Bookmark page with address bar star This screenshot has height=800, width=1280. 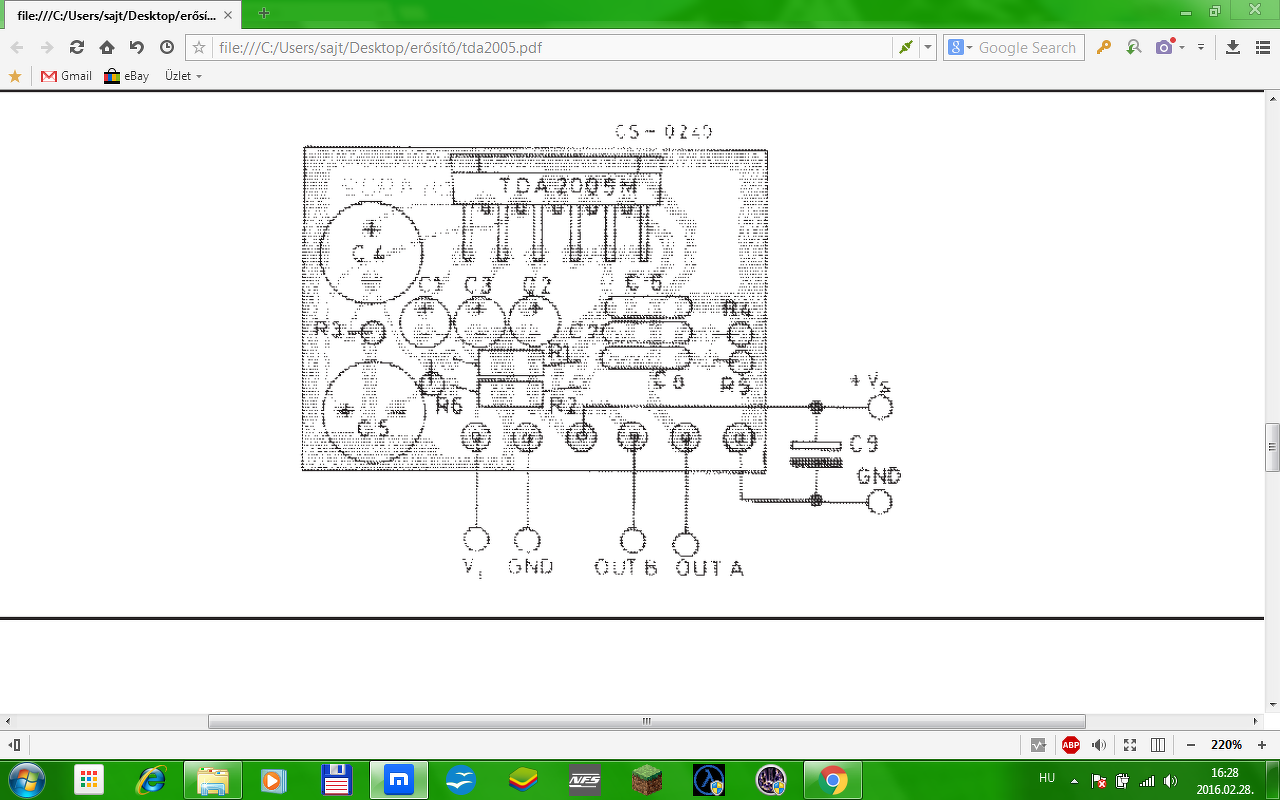pos(199,47)
